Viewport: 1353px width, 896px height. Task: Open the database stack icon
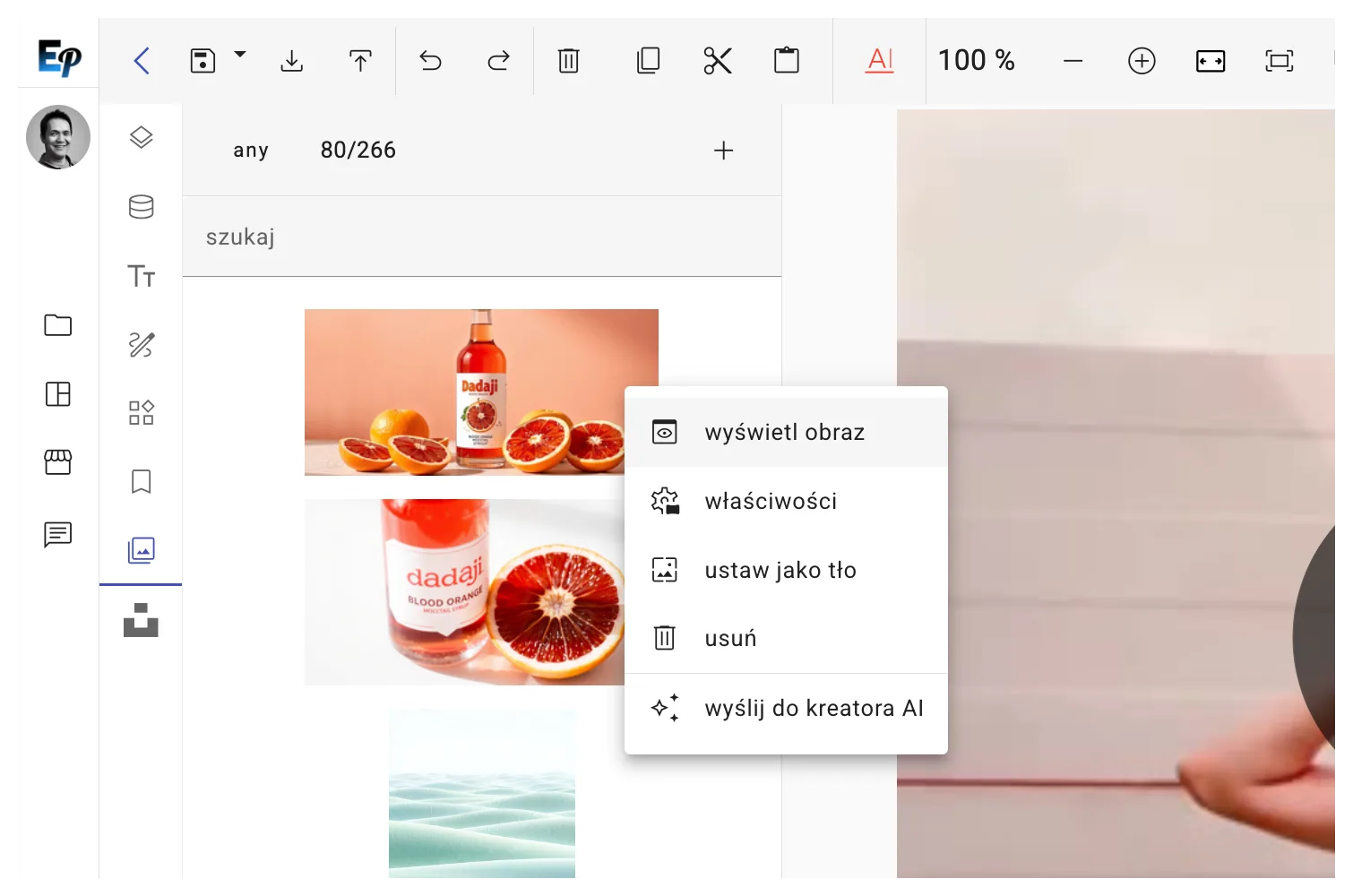(x=142, y=207)
